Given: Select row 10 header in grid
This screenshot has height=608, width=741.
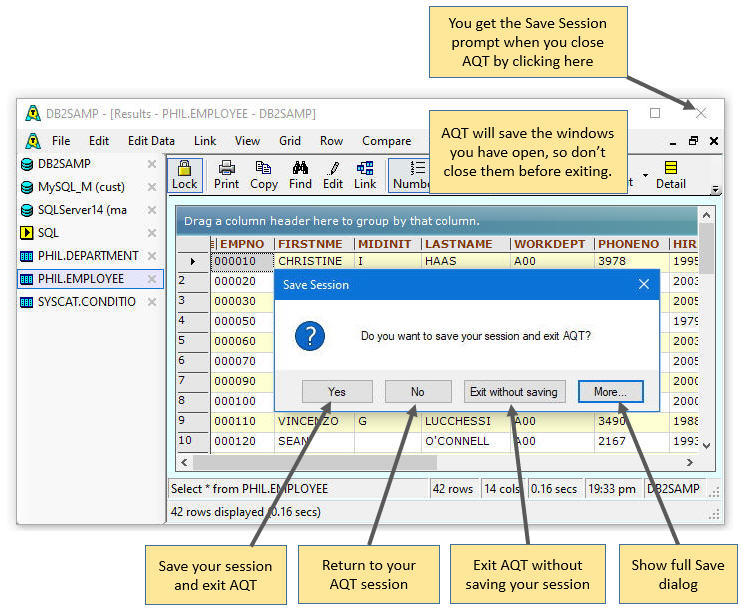Looking at the screenshot, I should pos(193,441).
